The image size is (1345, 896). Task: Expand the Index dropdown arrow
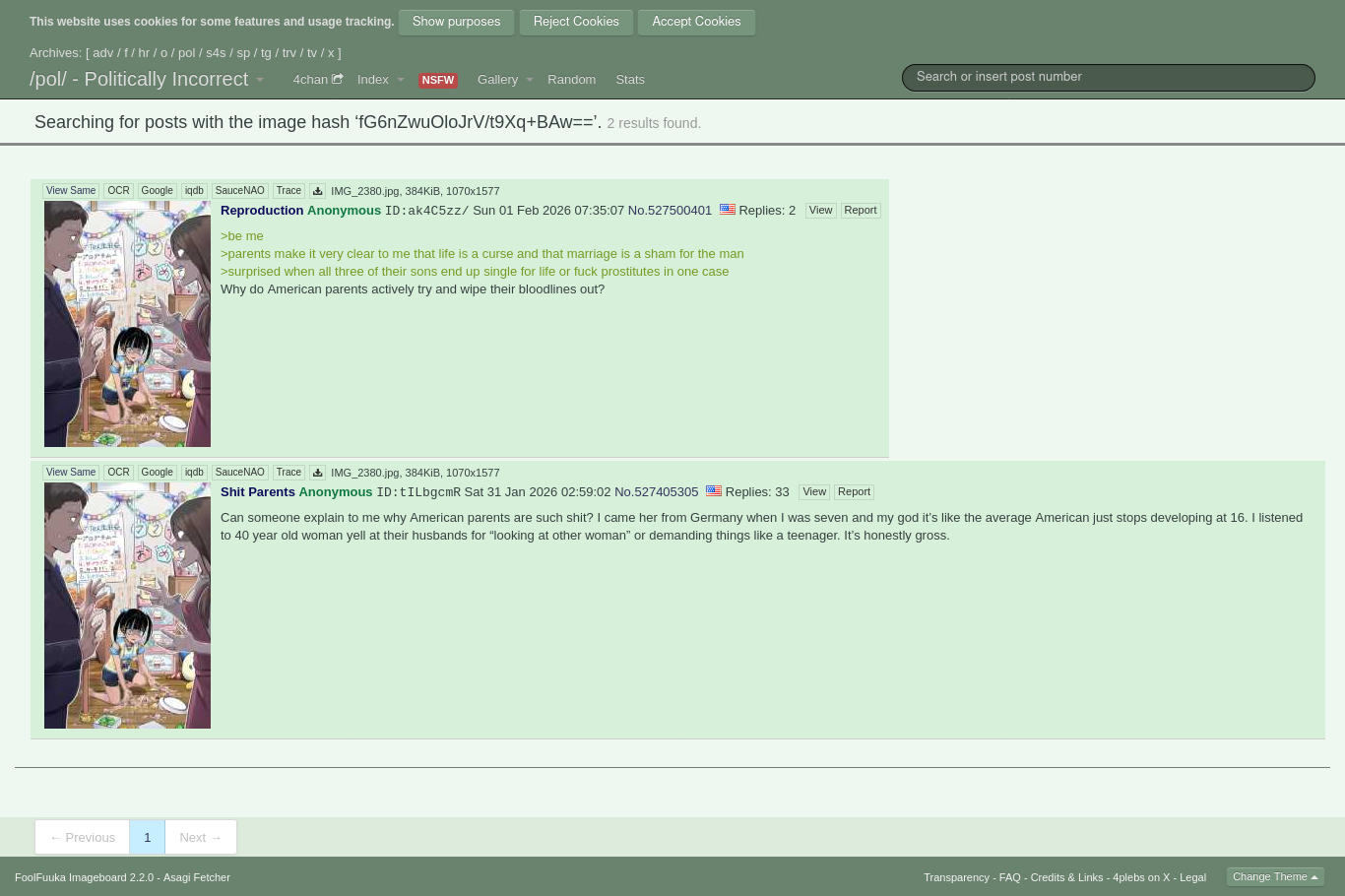[x=401, y=80]
